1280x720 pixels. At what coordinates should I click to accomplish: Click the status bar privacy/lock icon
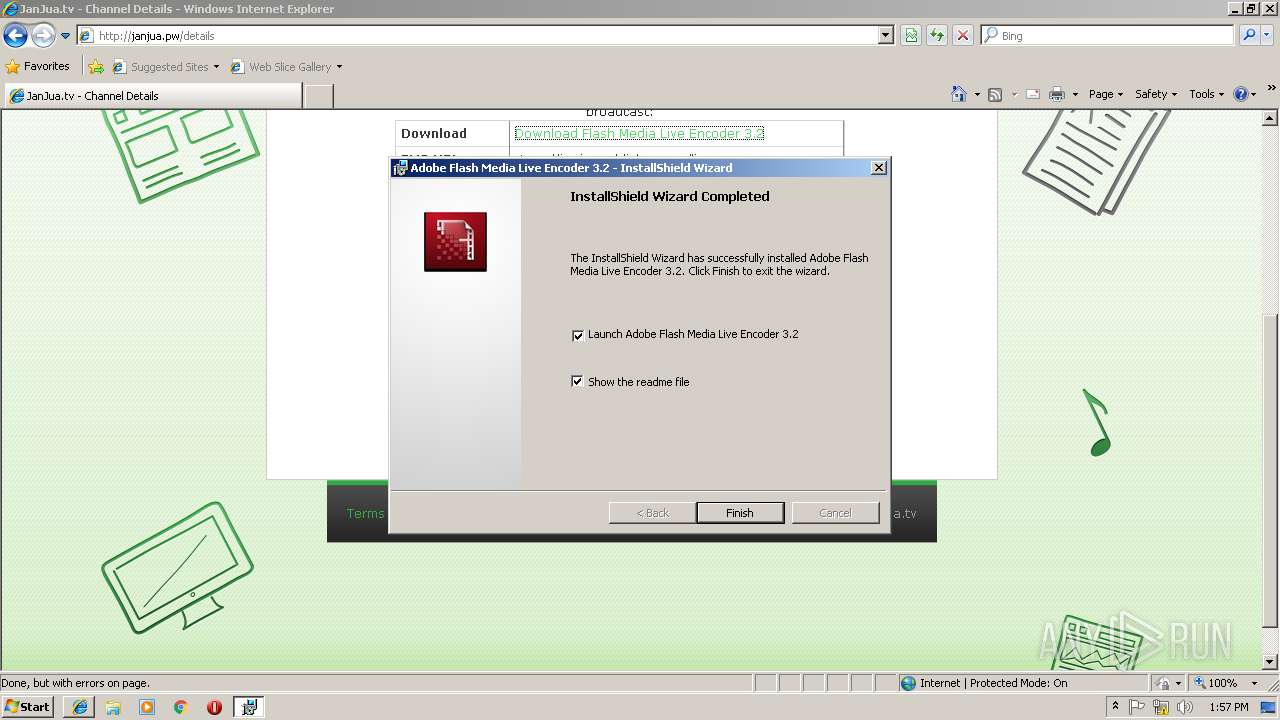click(1164, 683)
